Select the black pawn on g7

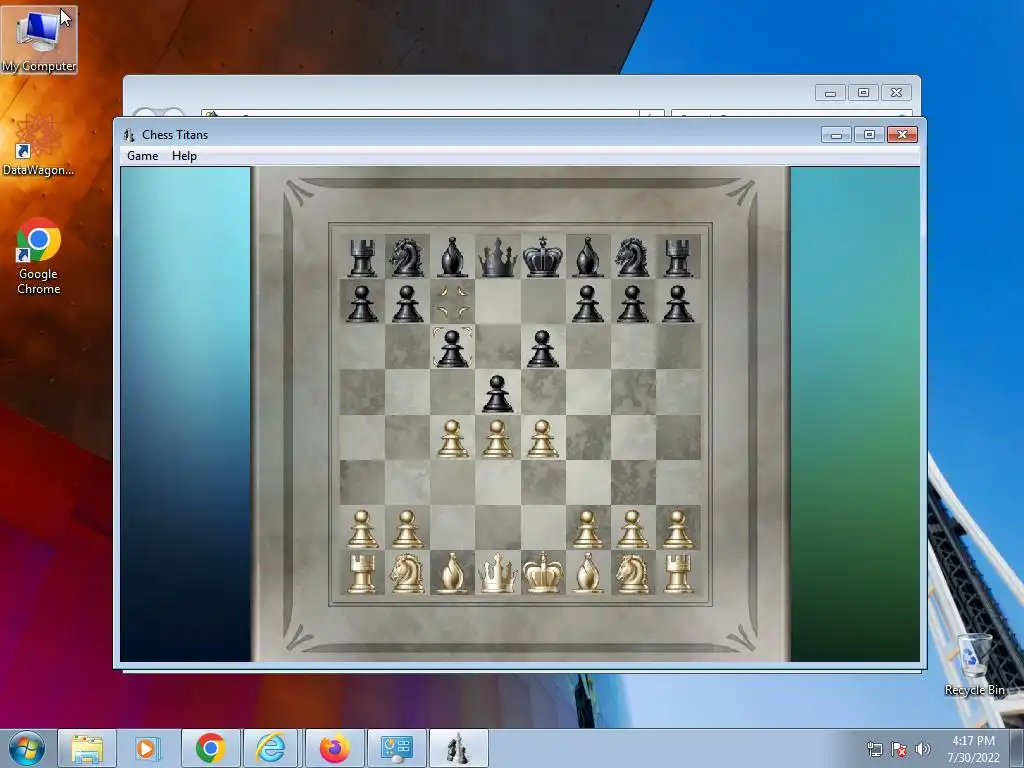pos(632,304)
